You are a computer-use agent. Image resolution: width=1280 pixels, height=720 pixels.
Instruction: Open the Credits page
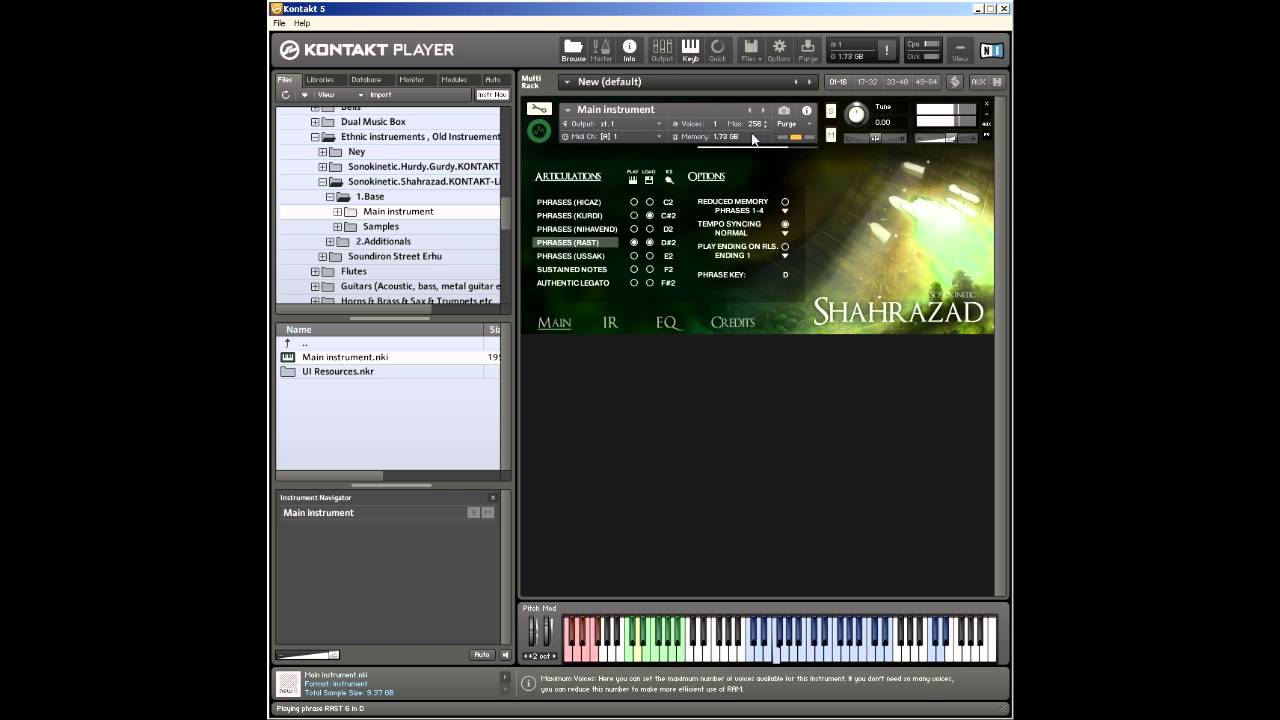[x=732, y=322]
